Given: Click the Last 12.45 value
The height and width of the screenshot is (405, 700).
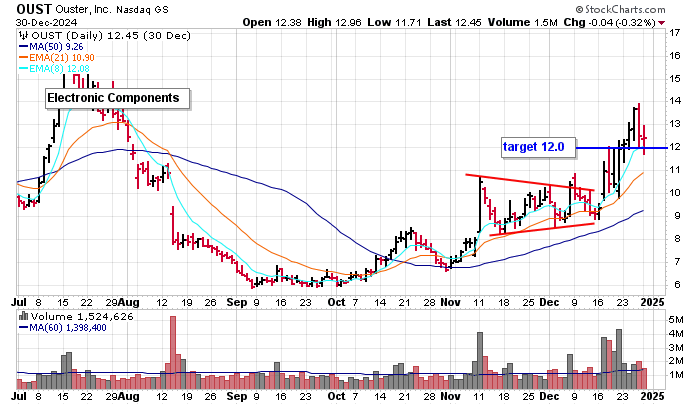Looking at the screenshot, I should (x=454, y=22).
